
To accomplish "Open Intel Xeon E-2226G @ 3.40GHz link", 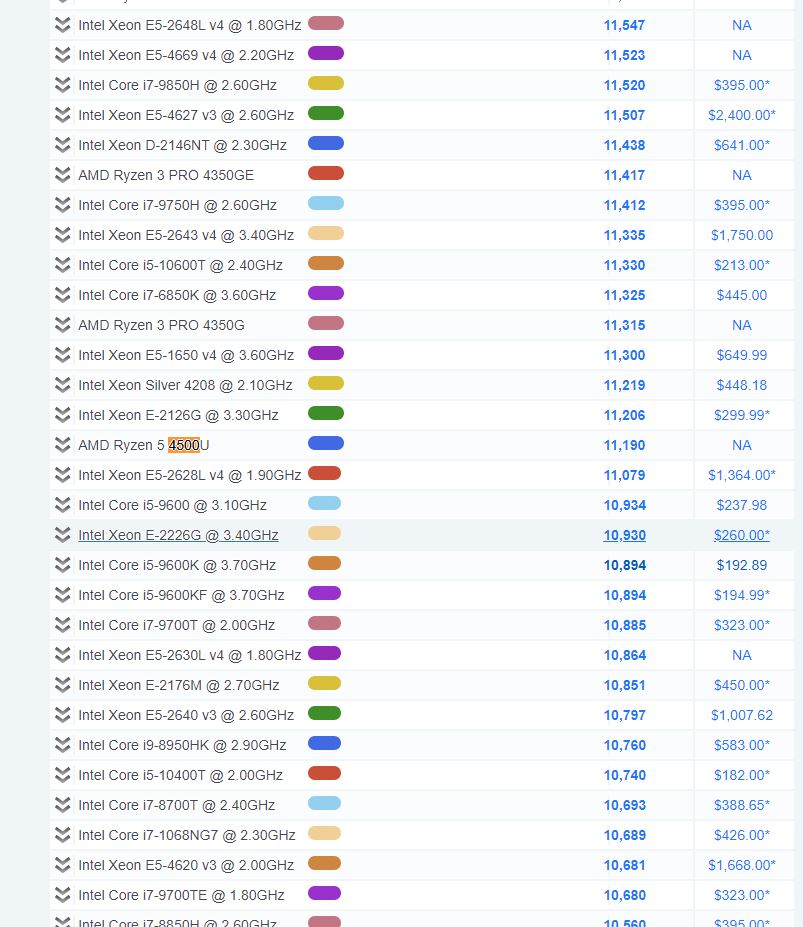I will point(178,535).
